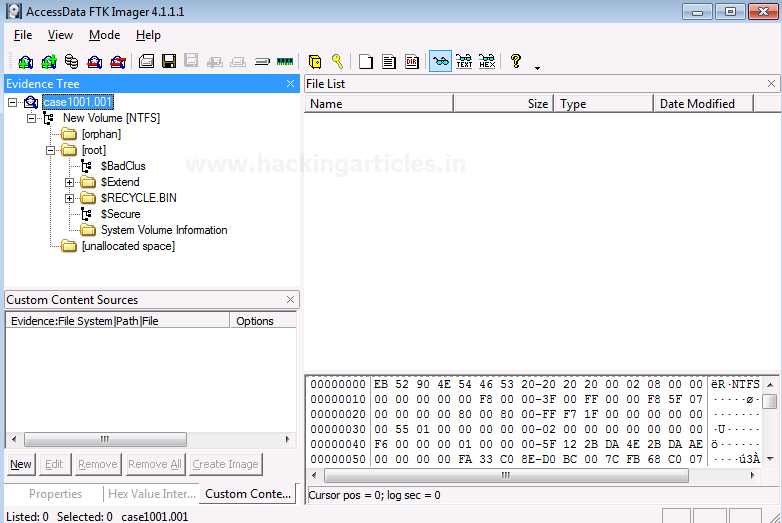Click greyed Create Custom Content Image icon
Viewport: 782px width, 523px height.
238,62
